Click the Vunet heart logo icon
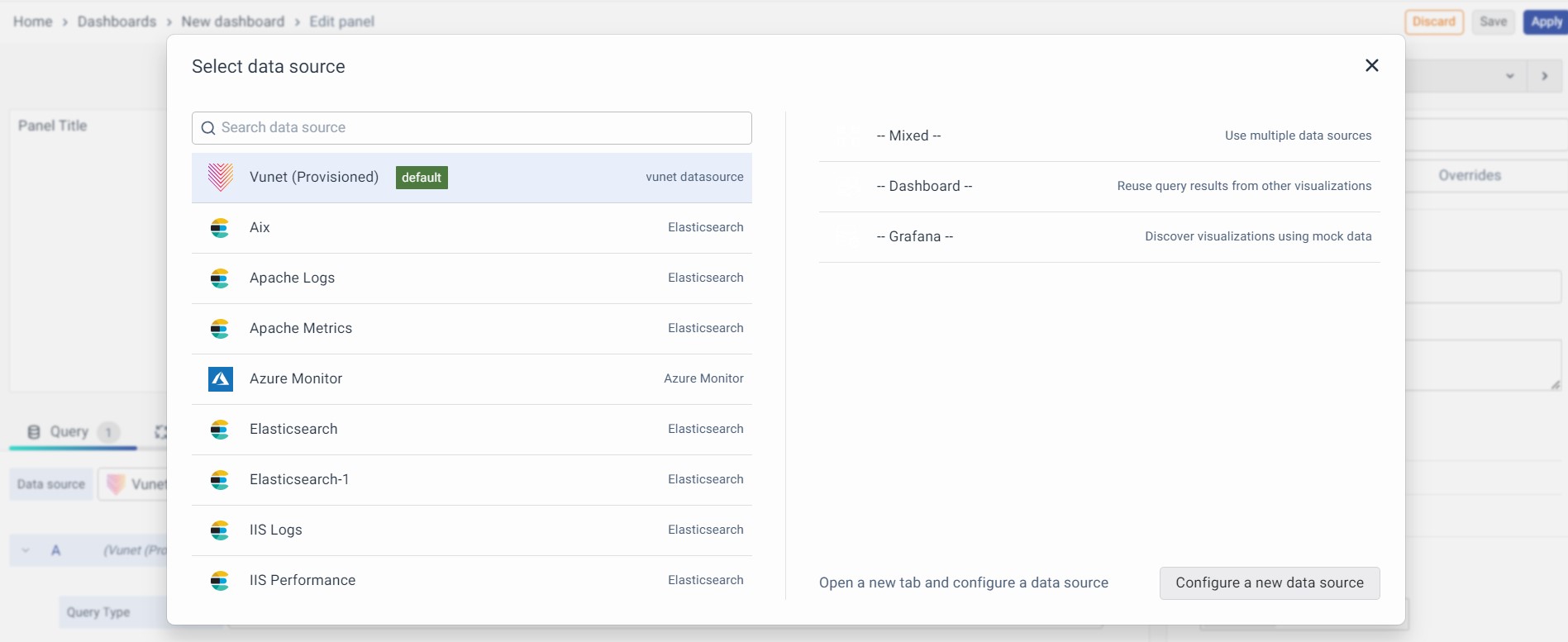1568x642 pixels. (220, 178)
